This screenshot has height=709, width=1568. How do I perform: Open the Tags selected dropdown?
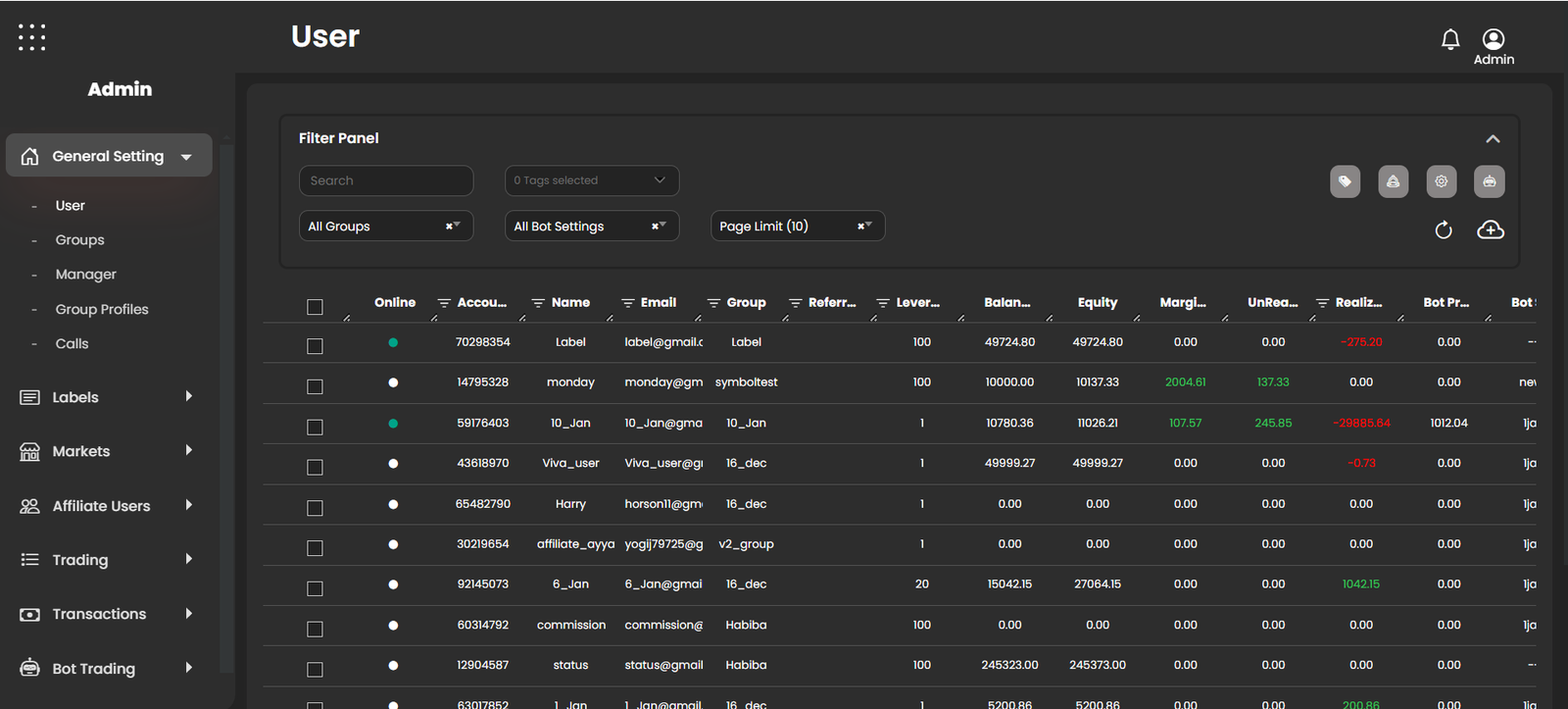[592, 180]
